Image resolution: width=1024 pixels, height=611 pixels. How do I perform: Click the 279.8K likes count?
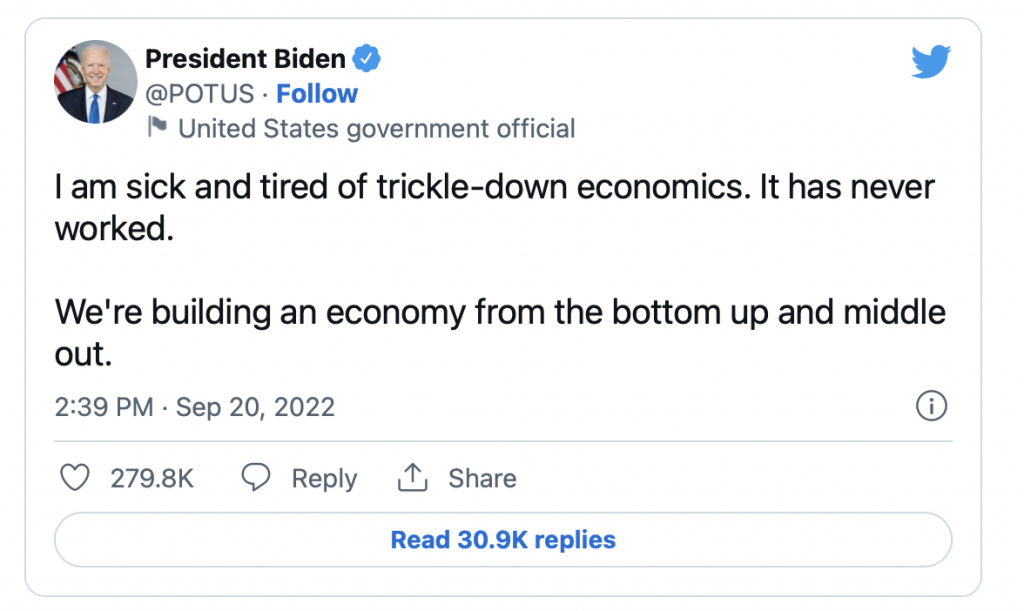tap(152, 479)
